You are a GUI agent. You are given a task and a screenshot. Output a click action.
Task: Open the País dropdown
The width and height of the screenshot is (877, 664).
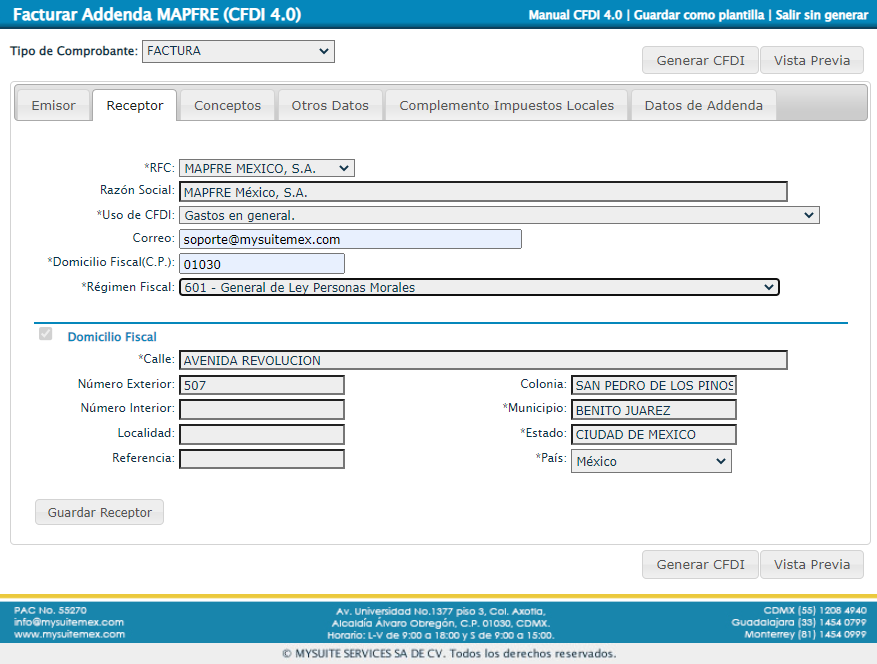[650, 461]
